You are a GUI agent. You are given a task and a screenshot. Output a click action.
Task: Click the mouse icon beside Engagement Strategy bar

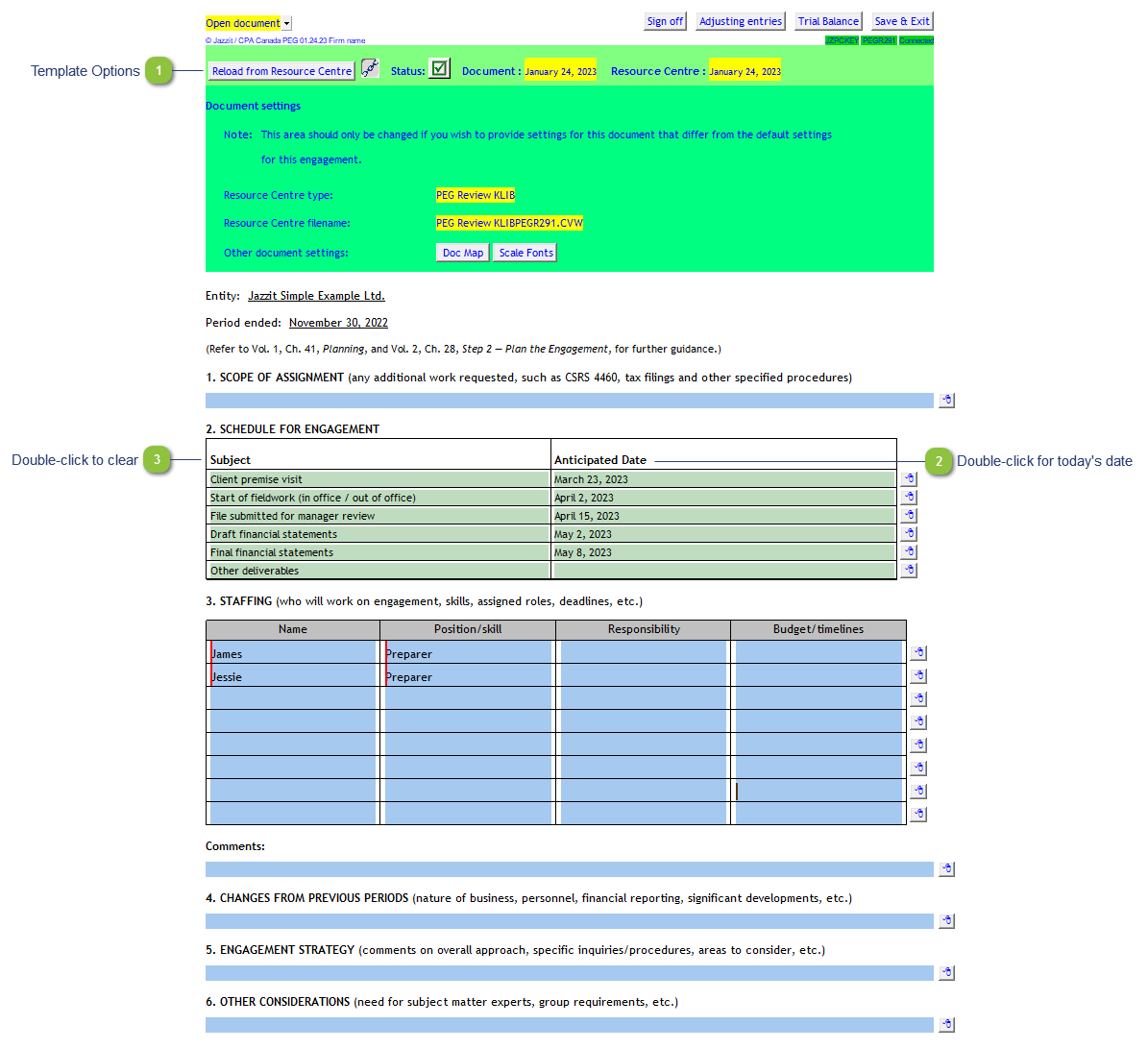pos(946,973)
